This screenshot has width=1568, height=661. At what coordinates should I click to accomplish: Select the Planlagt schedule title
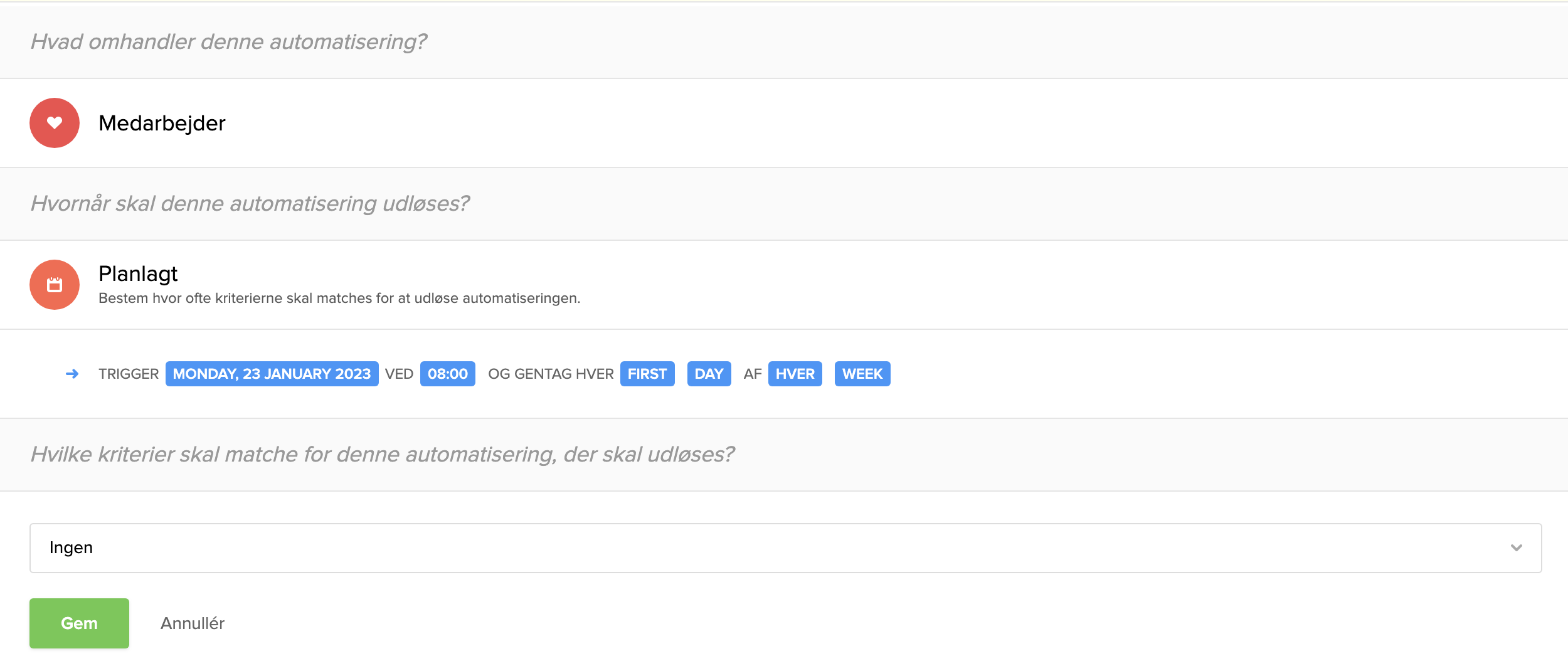tap(138, 273)
